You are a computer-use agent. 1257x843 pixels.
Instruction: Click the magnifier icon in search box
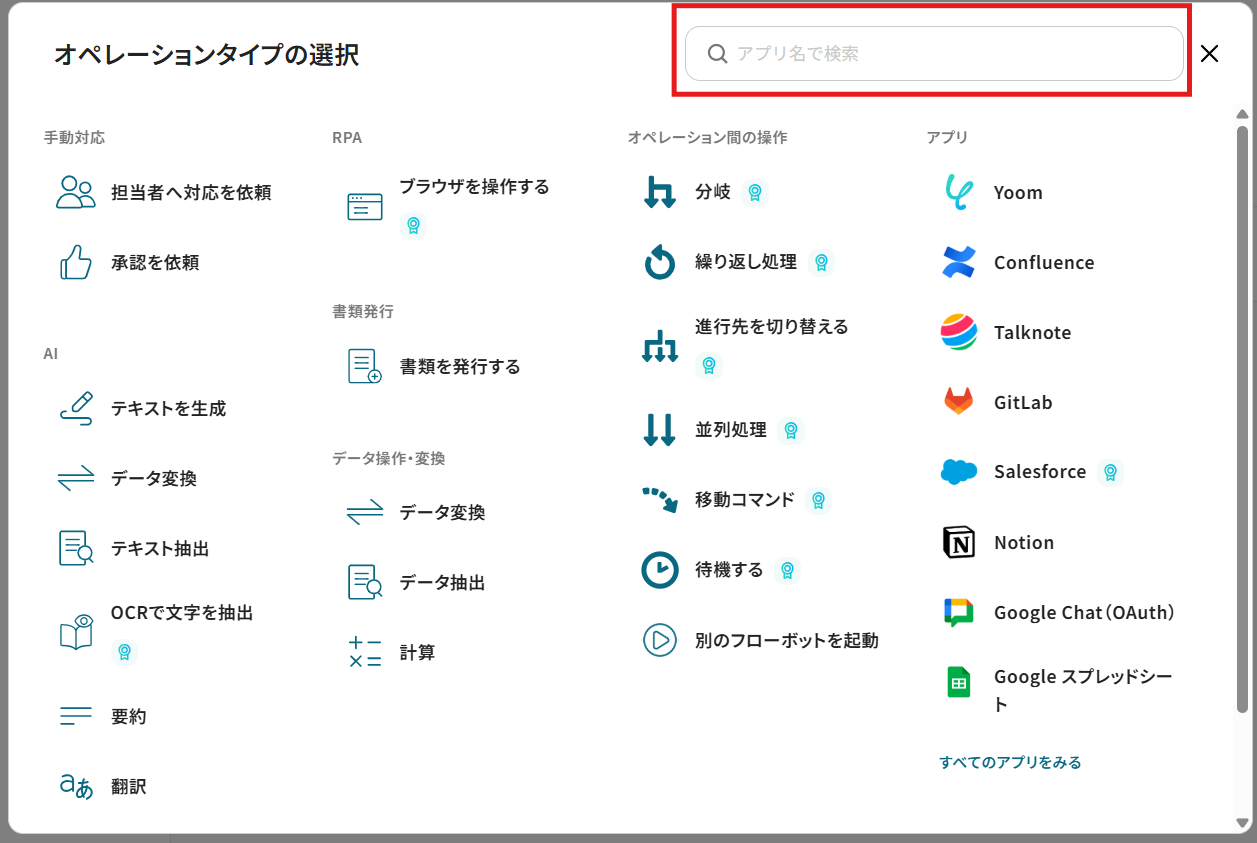pyautogui.click(x=717, y=54)
